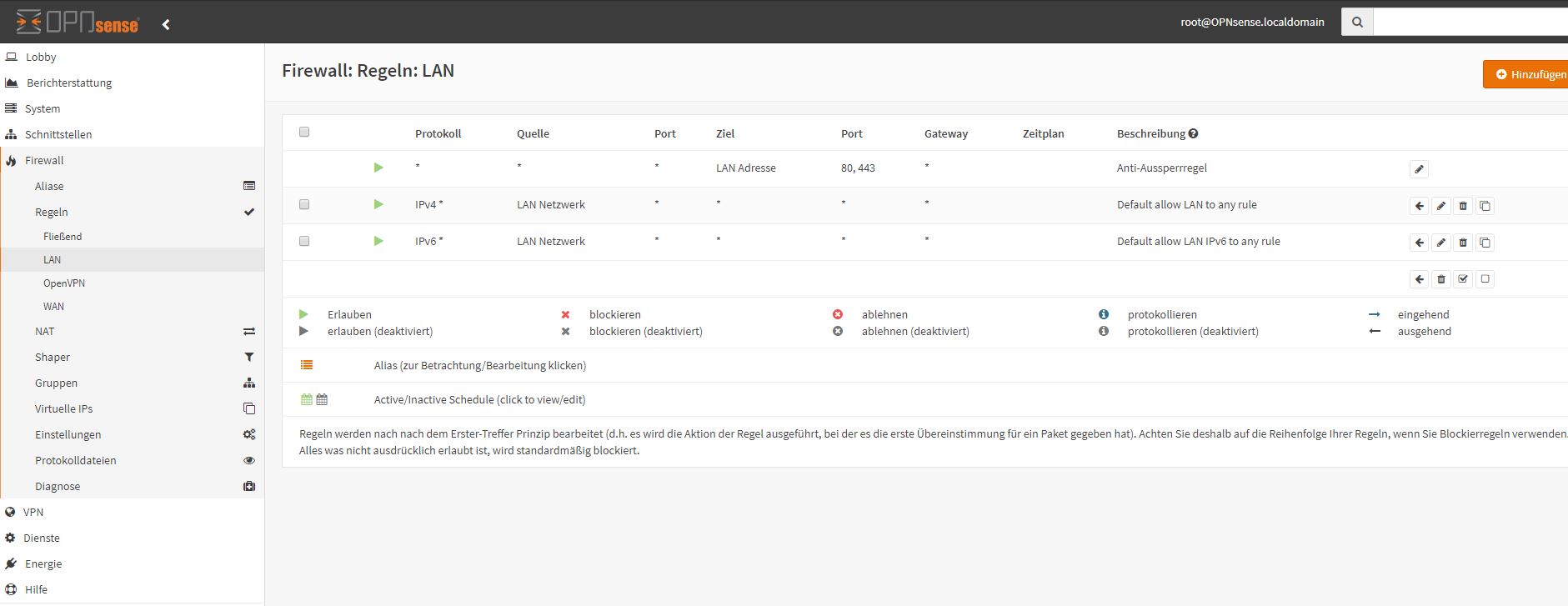Delete selected rules using bottom trash icon
This screenshot has width=1568, height=606.
1440,279
